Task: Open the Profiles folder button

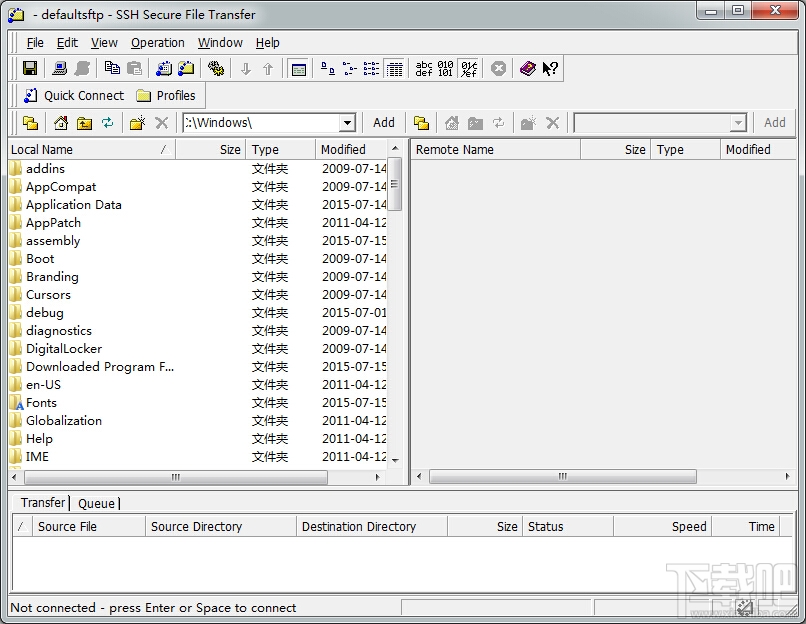Action: point(166,96)
